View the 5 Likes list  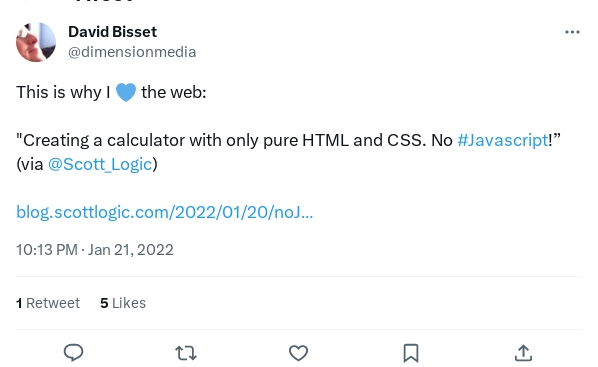(x=123, y=303)
